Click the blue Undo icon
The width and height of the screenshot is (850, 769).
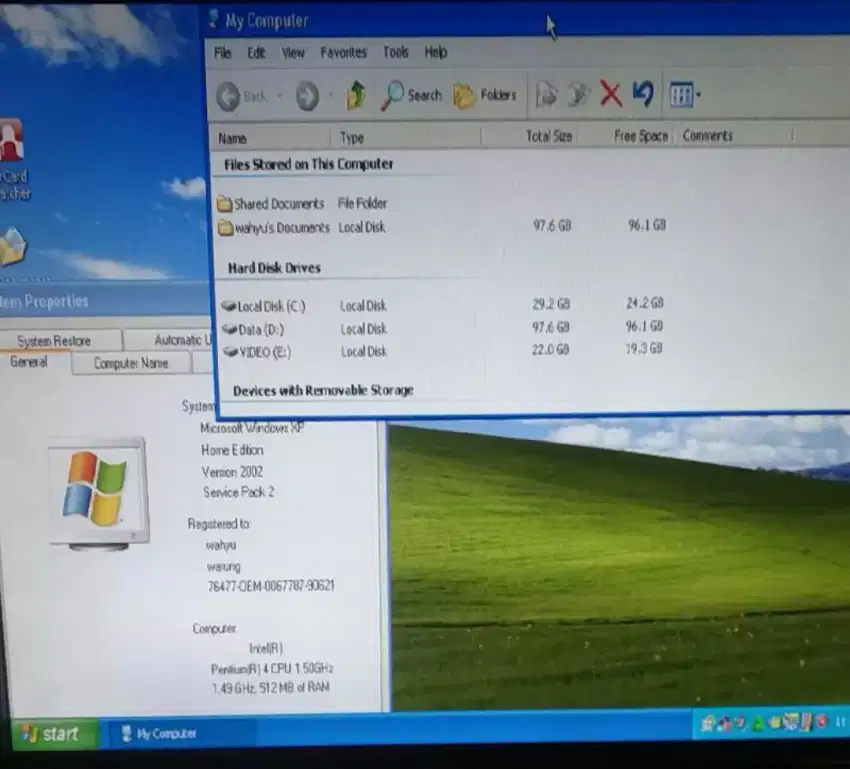click(x=643, y=93)
